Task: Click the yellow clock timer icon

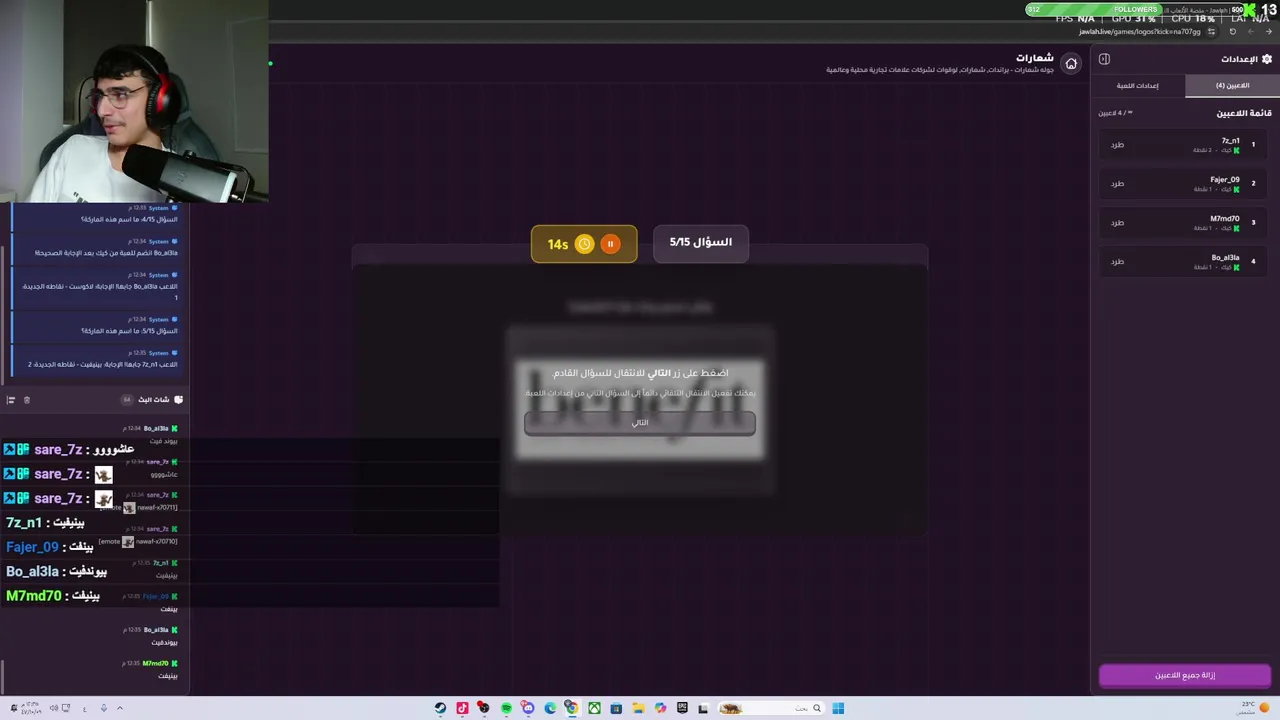Action: click(584, 244)
